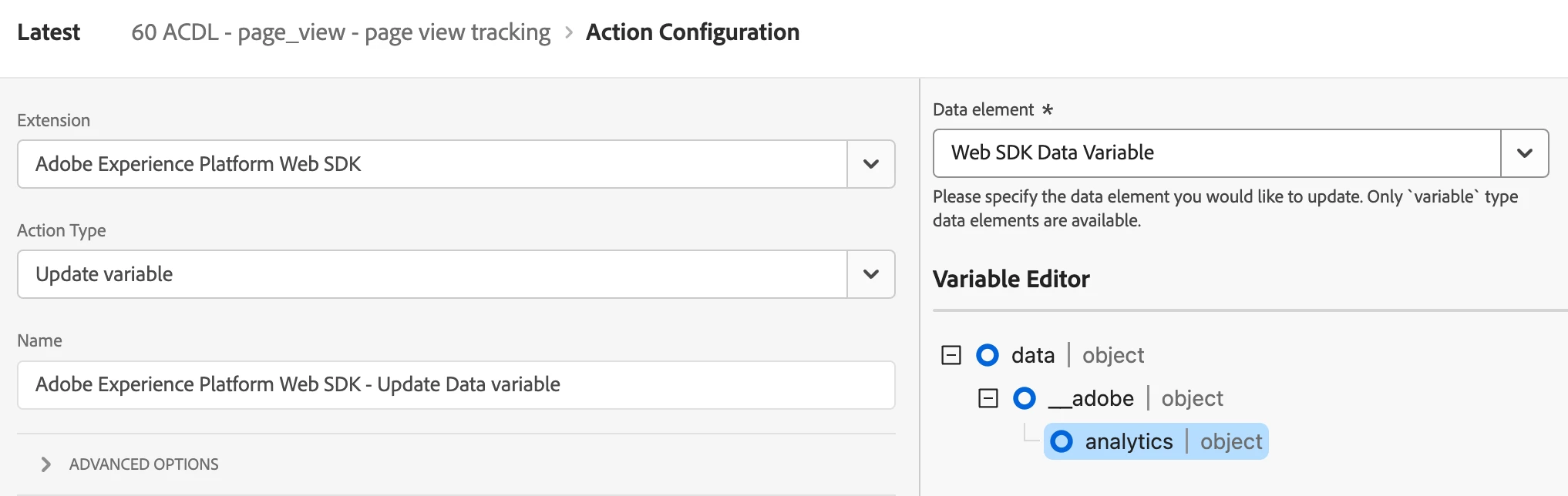Select the data object radio circle
The image size is (1568, 496).
(x=988, y=355)
